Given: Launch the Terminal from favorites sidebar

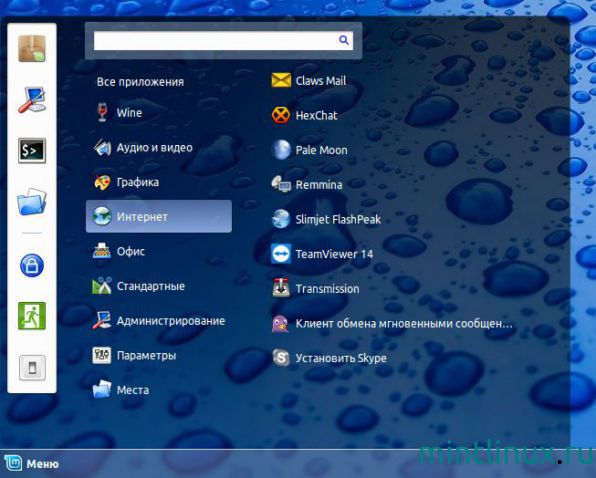Looking at the screenshot, I should point(32,150).
